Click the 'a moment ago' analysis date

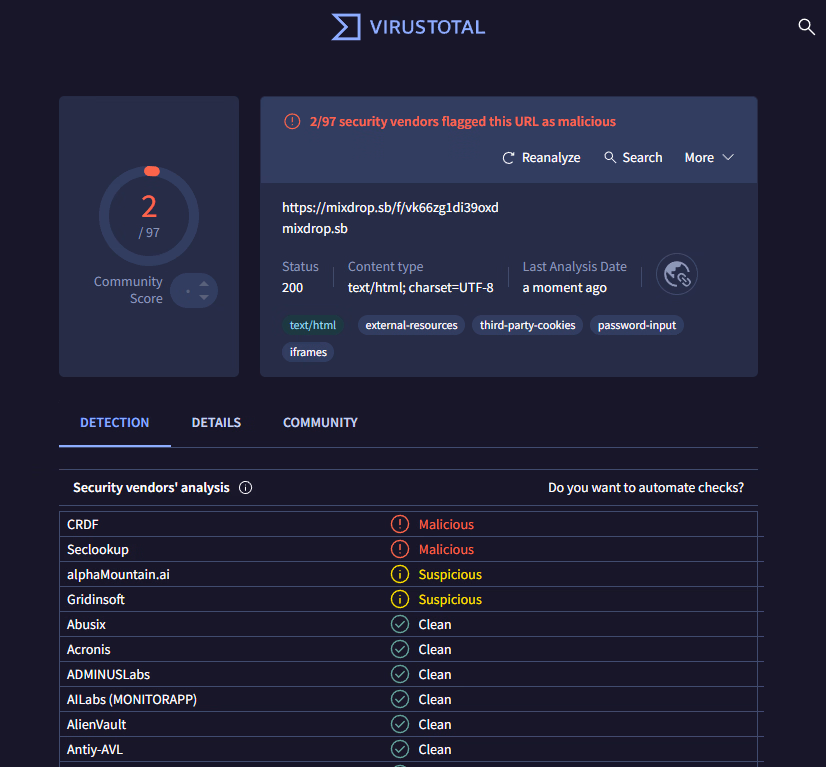coord(564,288)
